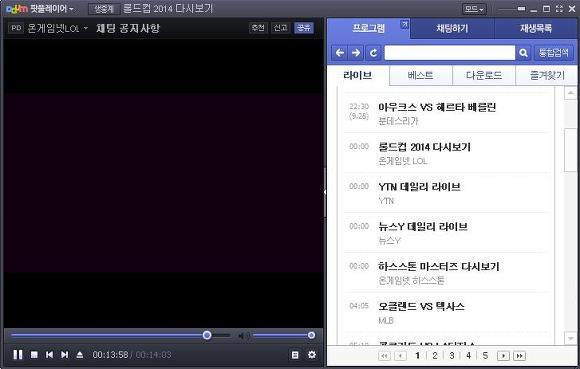Screen dimensions: 580x369
Task: Click the volume slider handle
Action: point(311,335)
